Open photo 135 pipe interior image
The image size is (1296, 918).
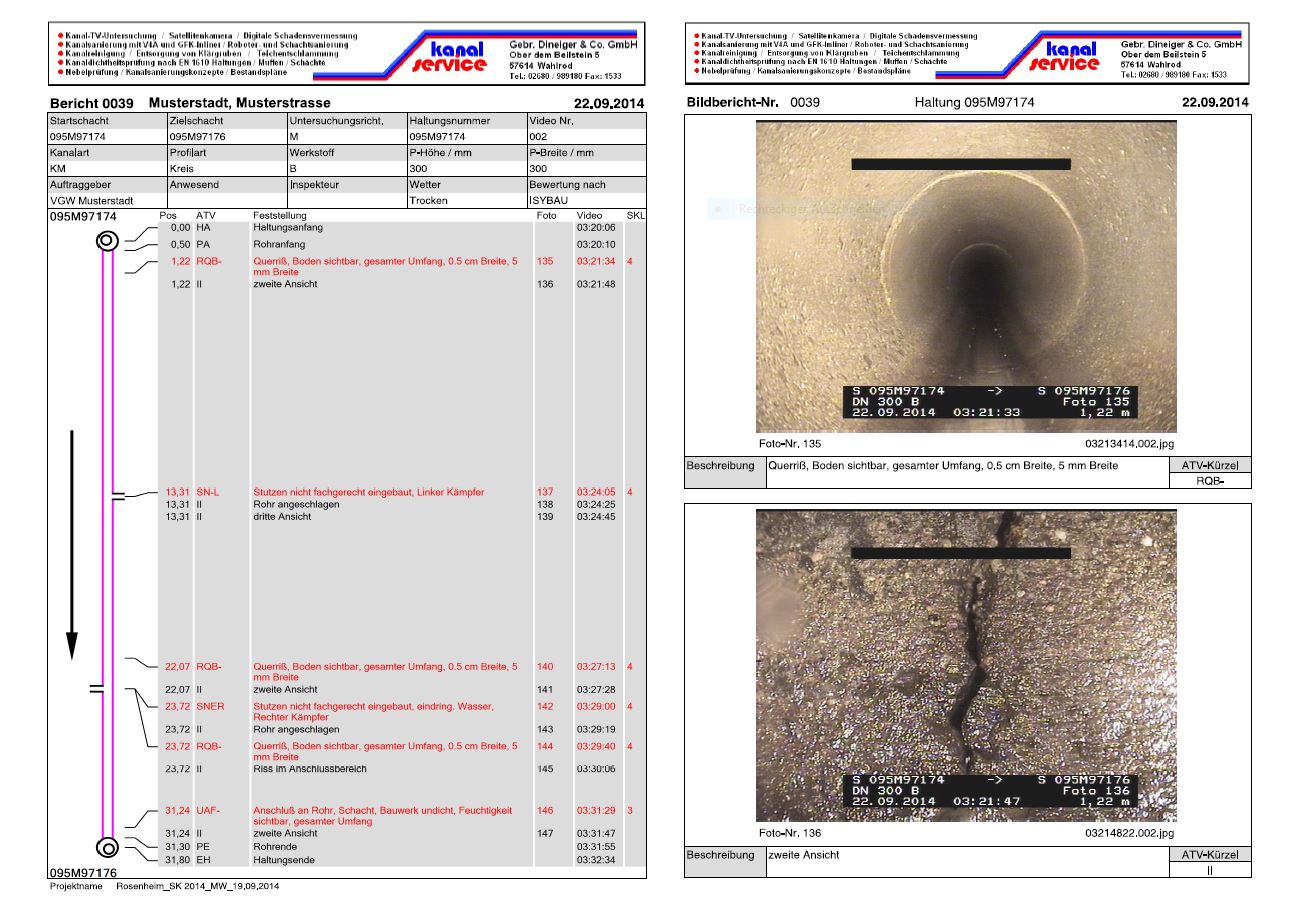point(966,276)
